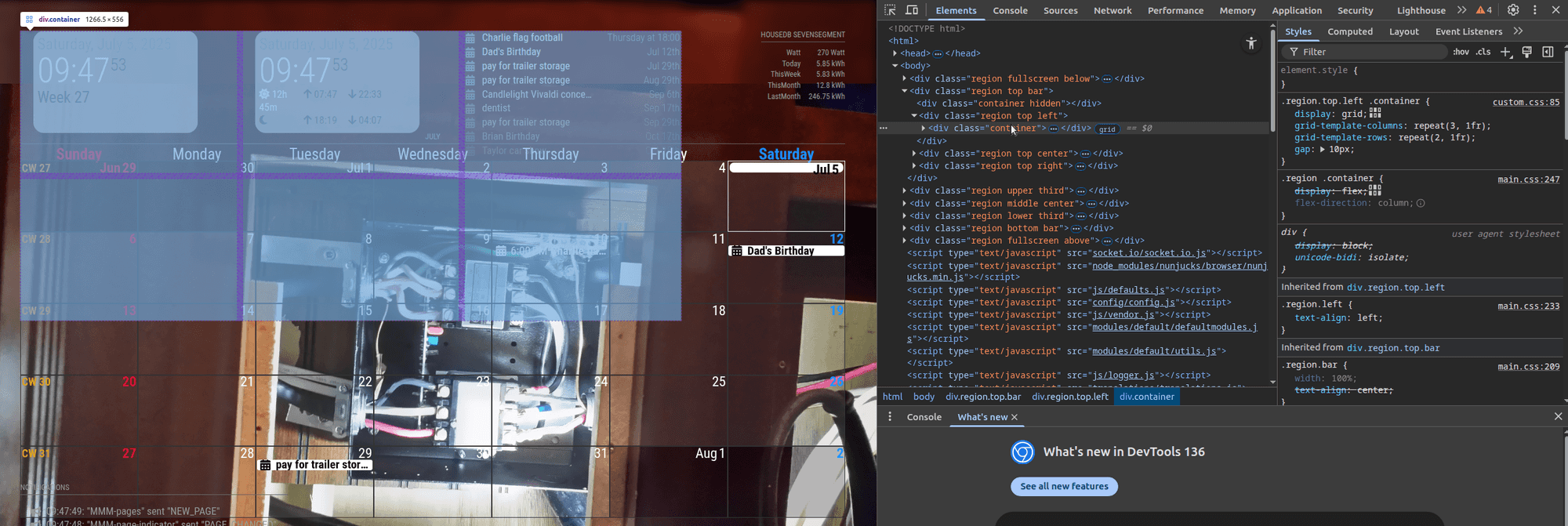Image resolution: width=1568 pixels, height=526 pixels.
Task: Select div.region.top.bar breadcrumb
Action: pos(983,397)
